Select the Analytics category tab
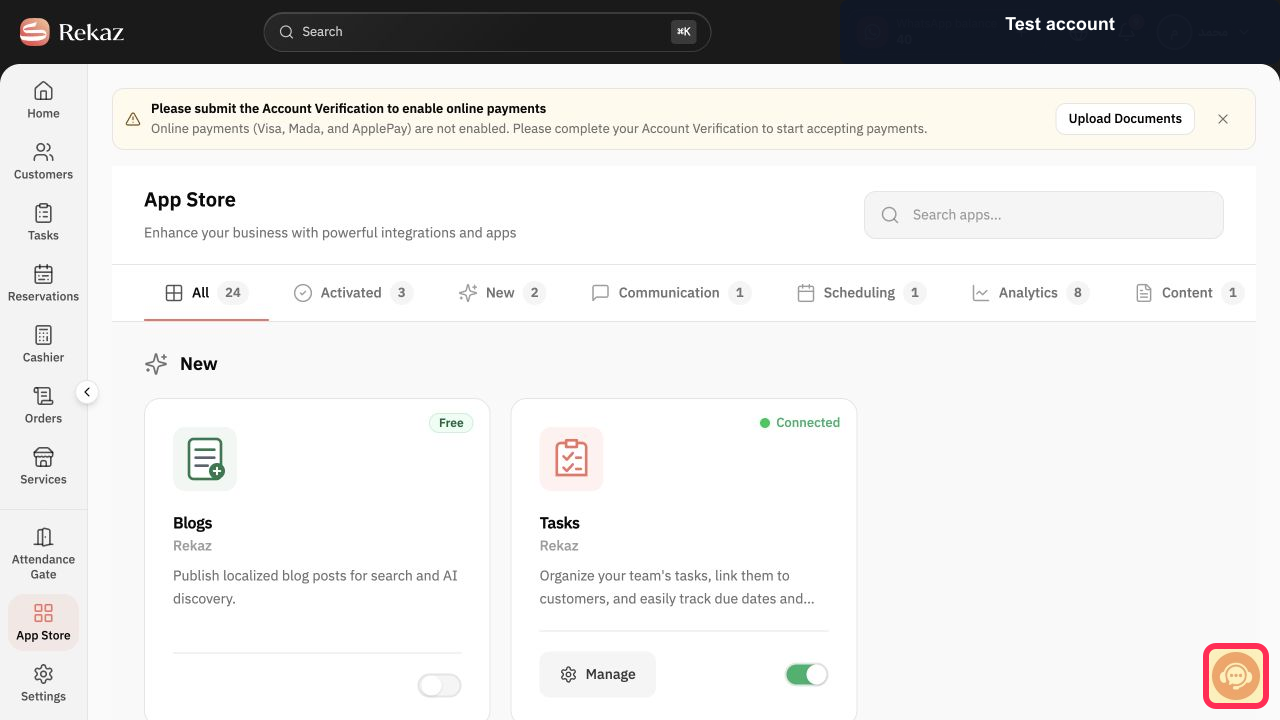This screenshot has width=1280, height=720. point(1030,293)
